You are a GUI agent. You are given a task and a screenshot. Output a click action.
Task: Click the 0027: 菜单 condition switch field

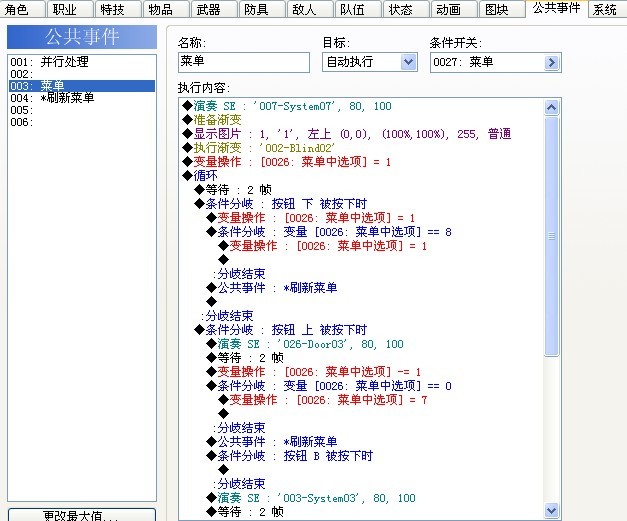pos(487,62)
